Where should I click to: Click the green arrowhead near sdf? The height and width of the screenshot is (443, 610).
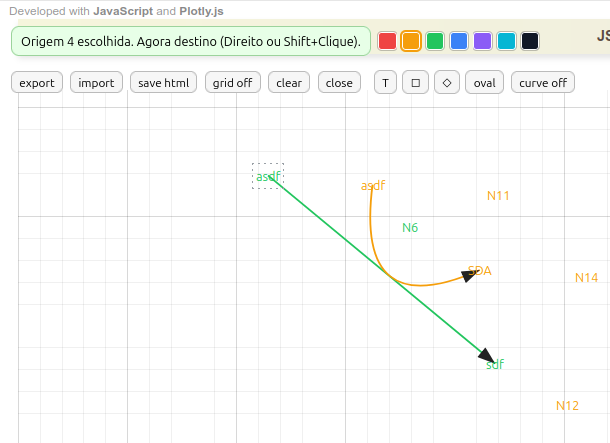[487, 355]
